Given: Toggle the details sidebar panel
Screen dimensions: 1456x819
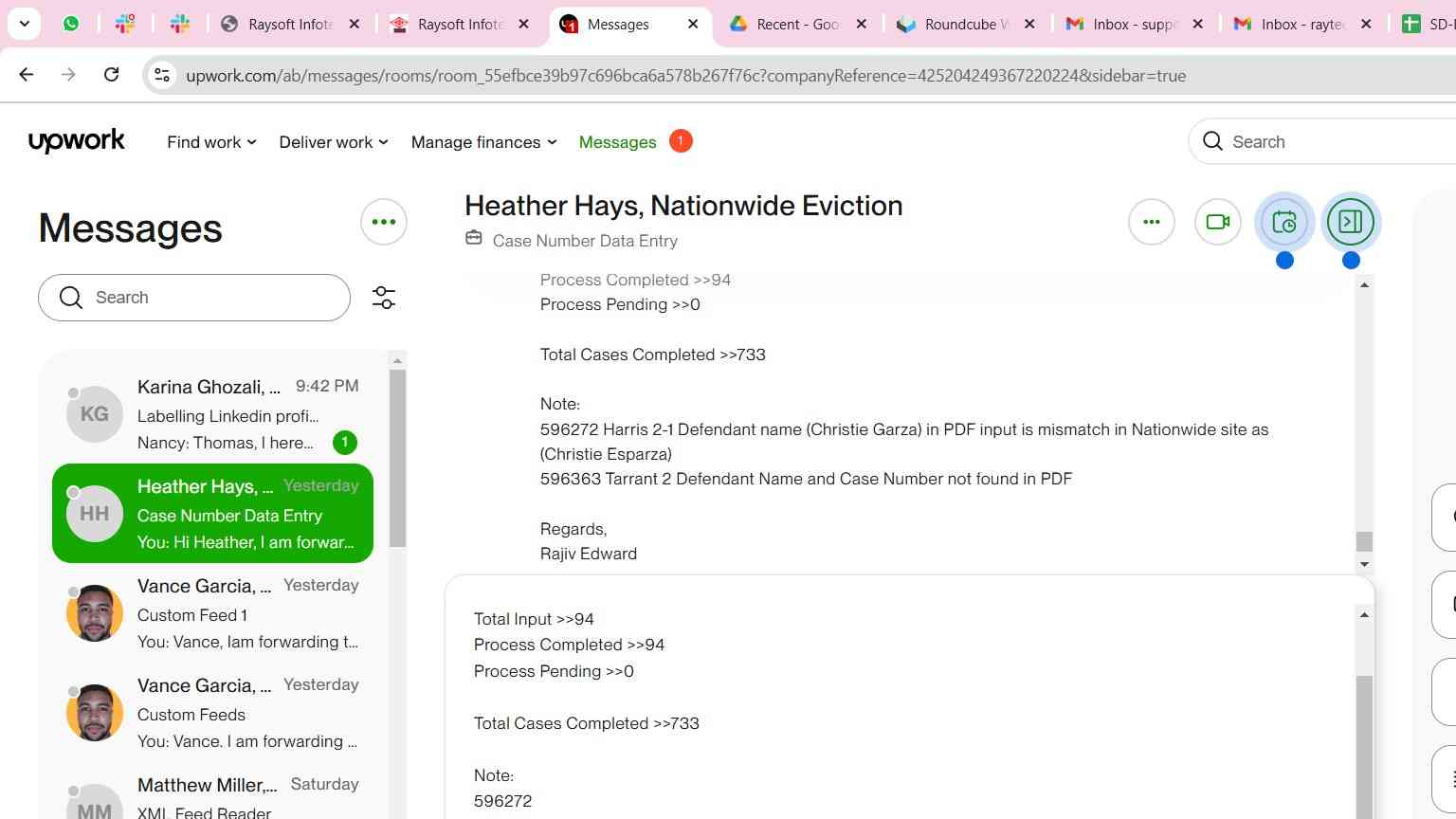Looking at the screenshot, I should [x=1351, y=222].
